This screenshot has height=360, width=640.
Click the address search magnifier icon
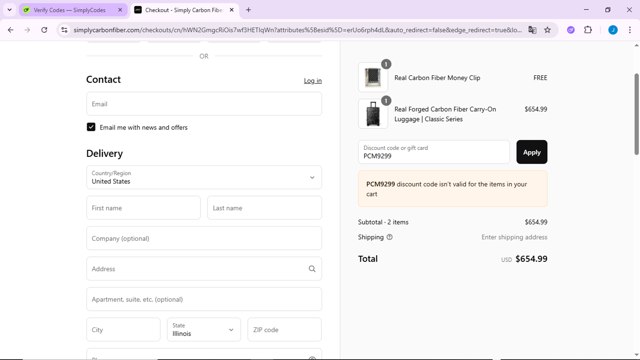click(312, 269)
